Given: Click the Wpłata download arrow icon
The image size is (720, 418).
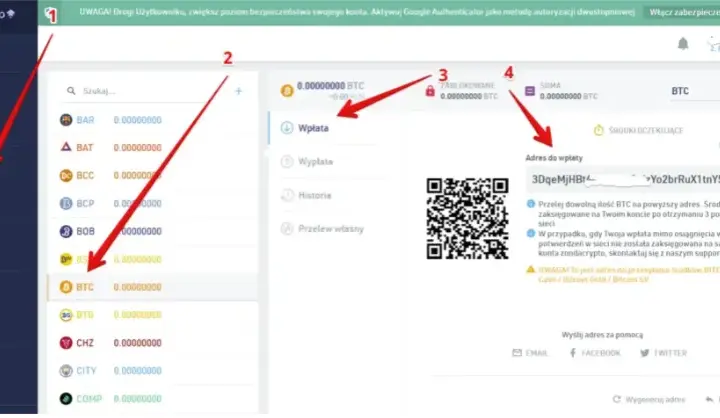Looking at the screenshot, I should coord(287,128).
